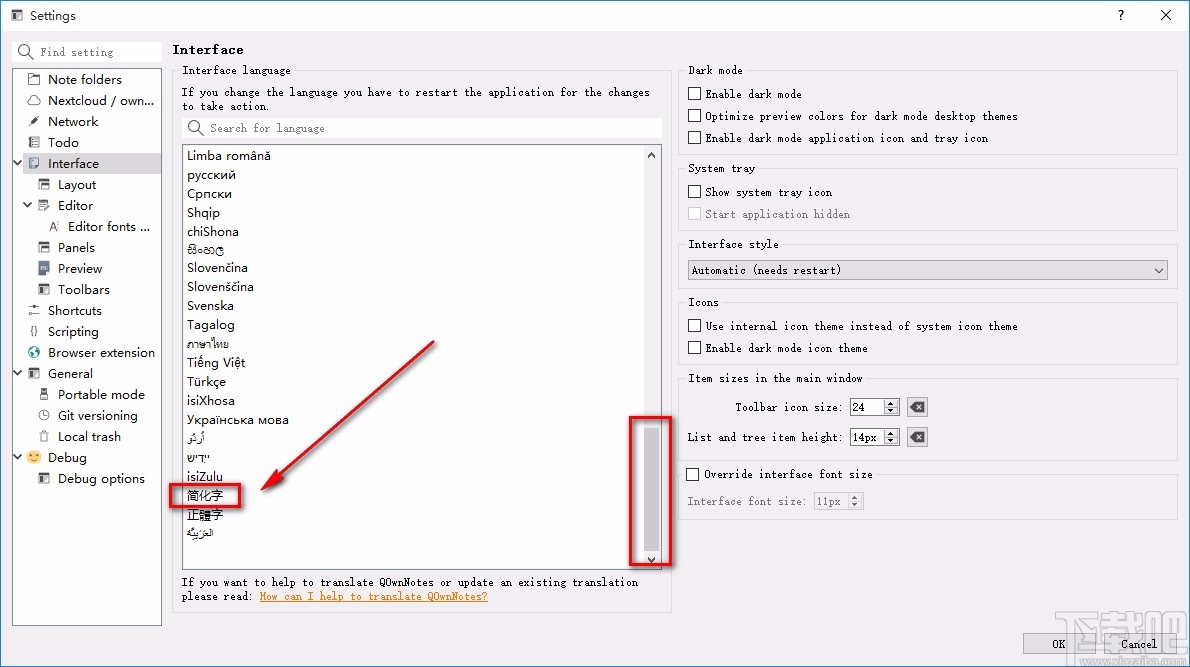Open Local trash settings
The height and width of the screenshot is (667, 1190).
89,436
